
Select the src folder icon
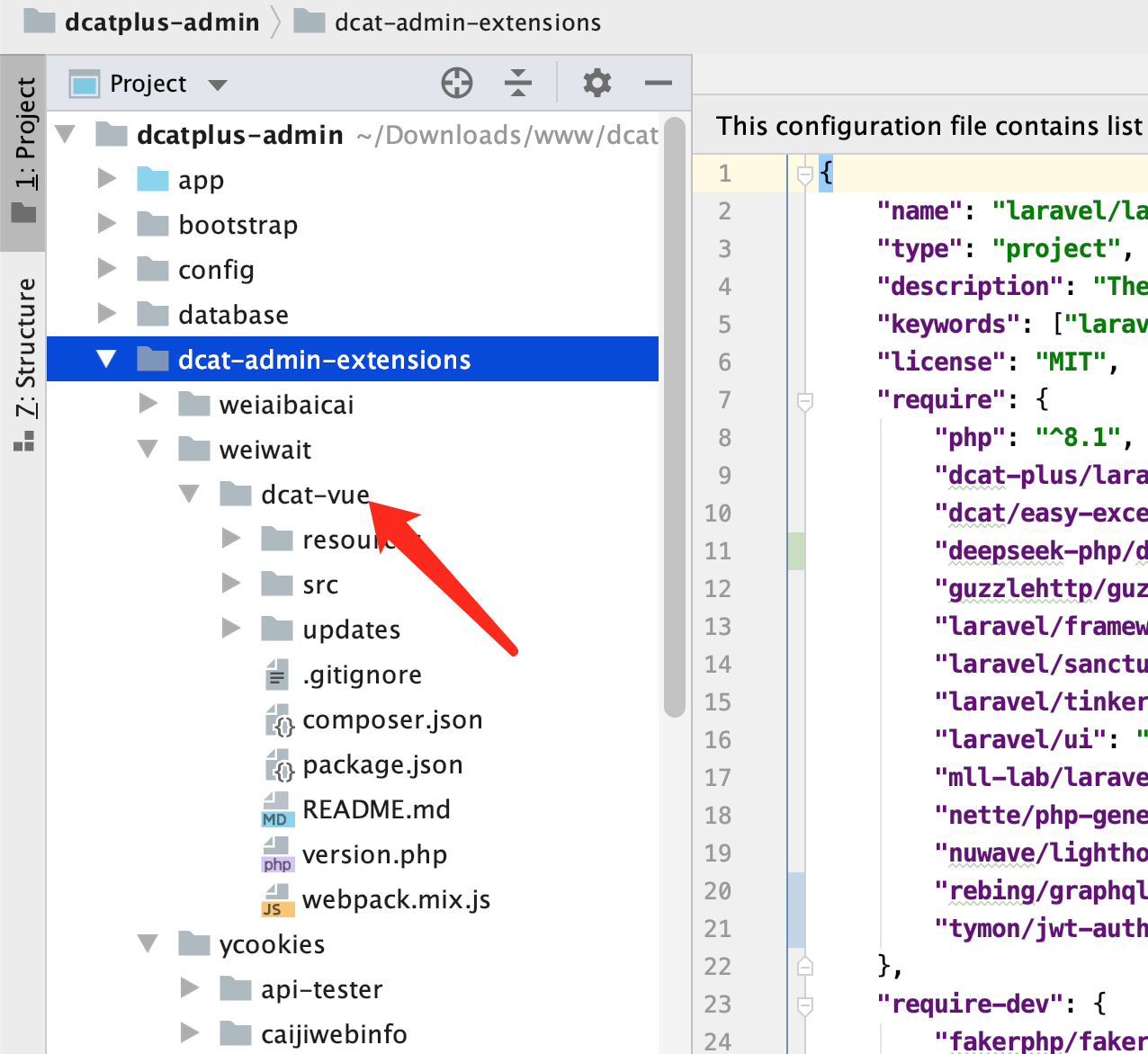[x=277, y=584]
